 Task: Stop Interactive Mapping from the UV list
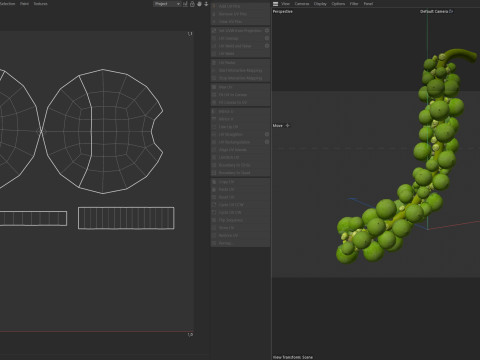pyautogui.click(x=240, y=78)
